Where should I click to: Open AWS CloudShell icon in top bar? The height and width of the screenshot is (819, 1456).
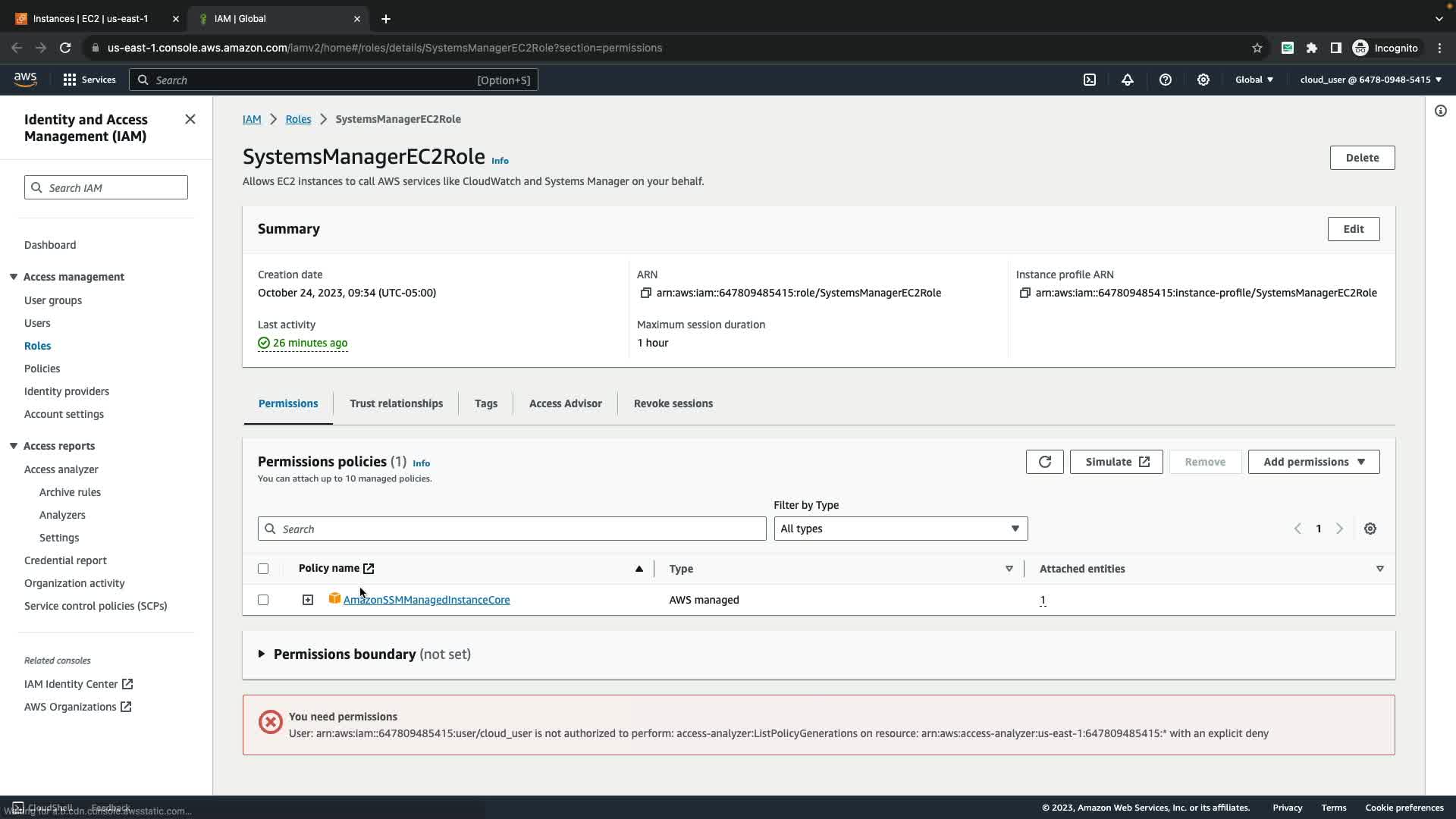[1090, 80]
